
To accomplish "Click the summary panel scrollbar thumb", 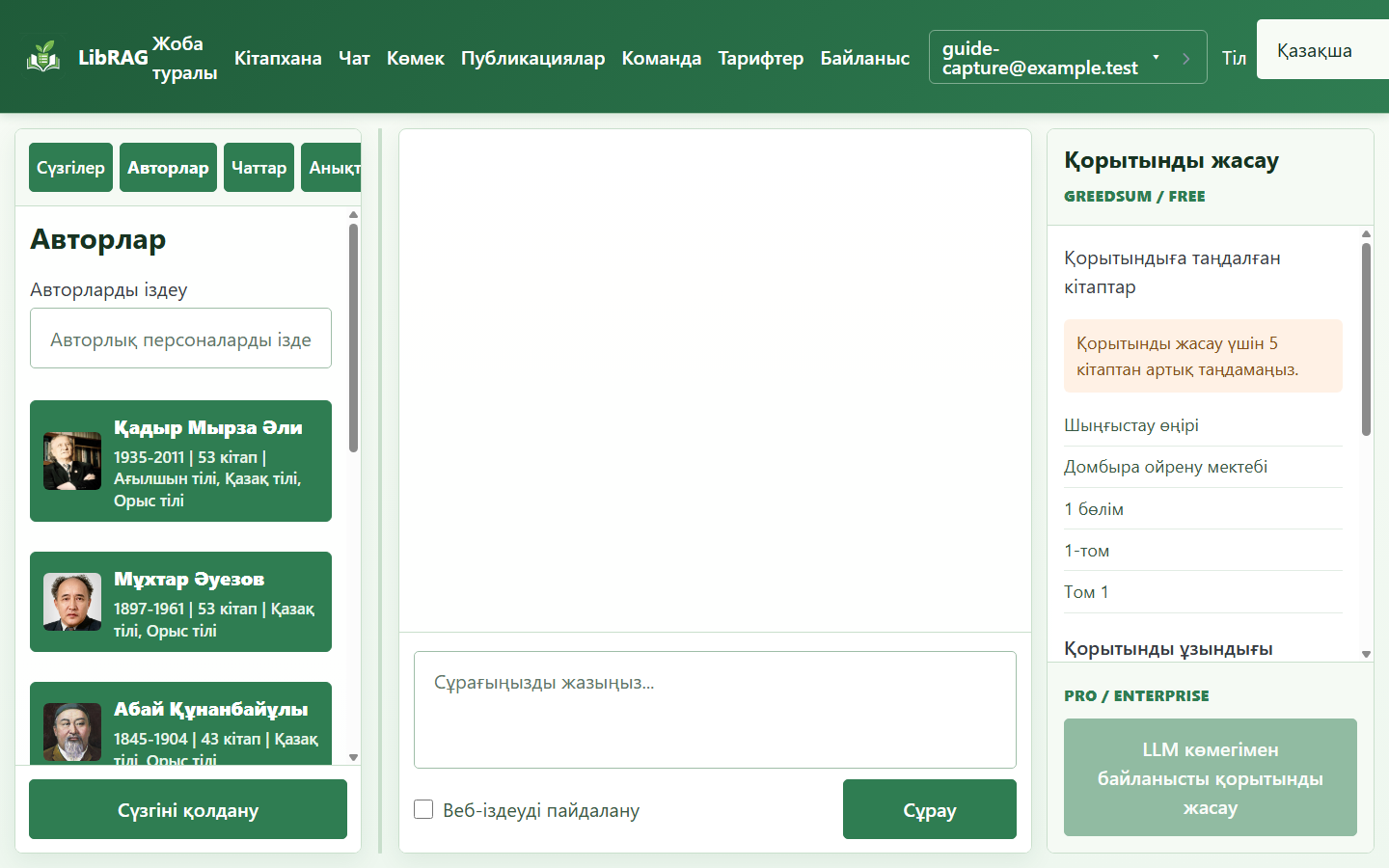I will (1366, 339).
